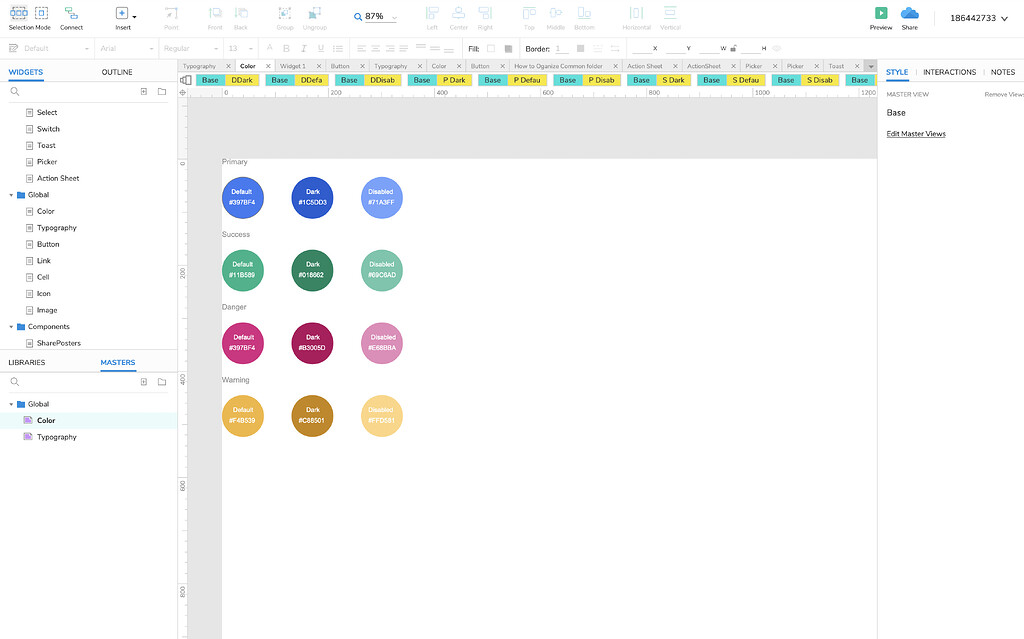The image size is (1024, 639).
Task: Switch to the Interactions tab
Action: pos(949,72)
